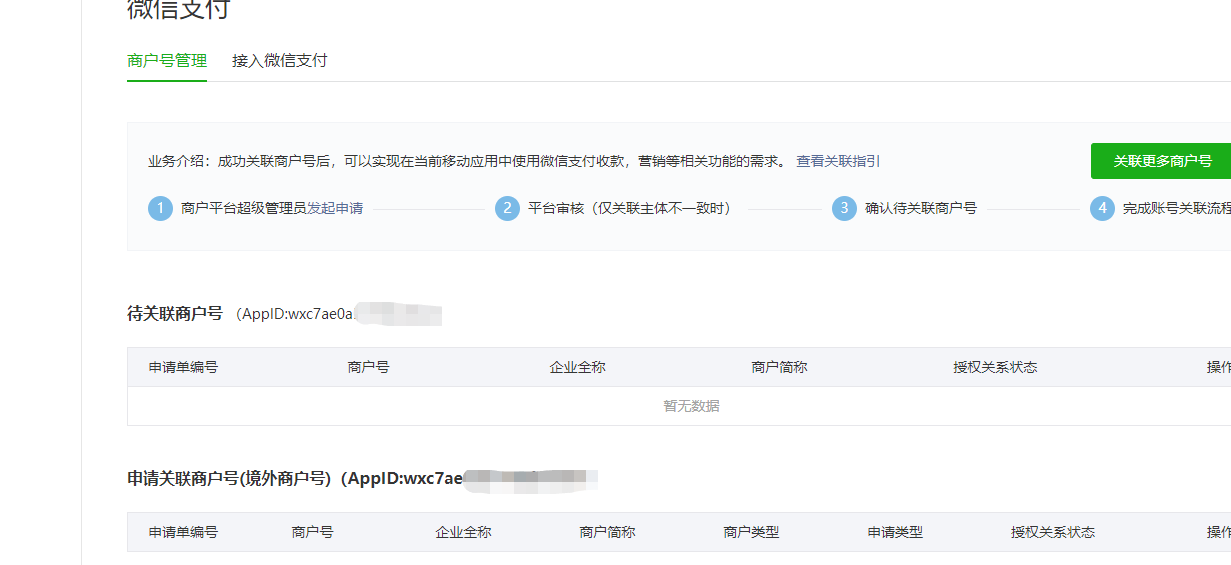This screenshot has width=1231, height=565.
Task: Click 完成账号关联流程 step text
Action: (x=1177, y=208)
